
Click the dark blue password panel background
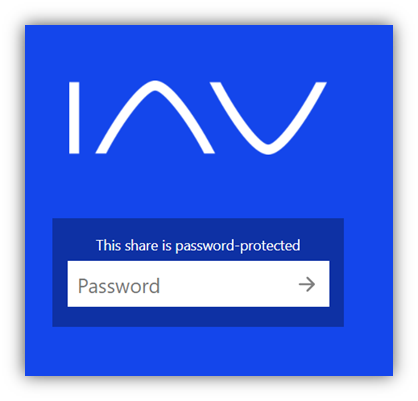[198, 317]
